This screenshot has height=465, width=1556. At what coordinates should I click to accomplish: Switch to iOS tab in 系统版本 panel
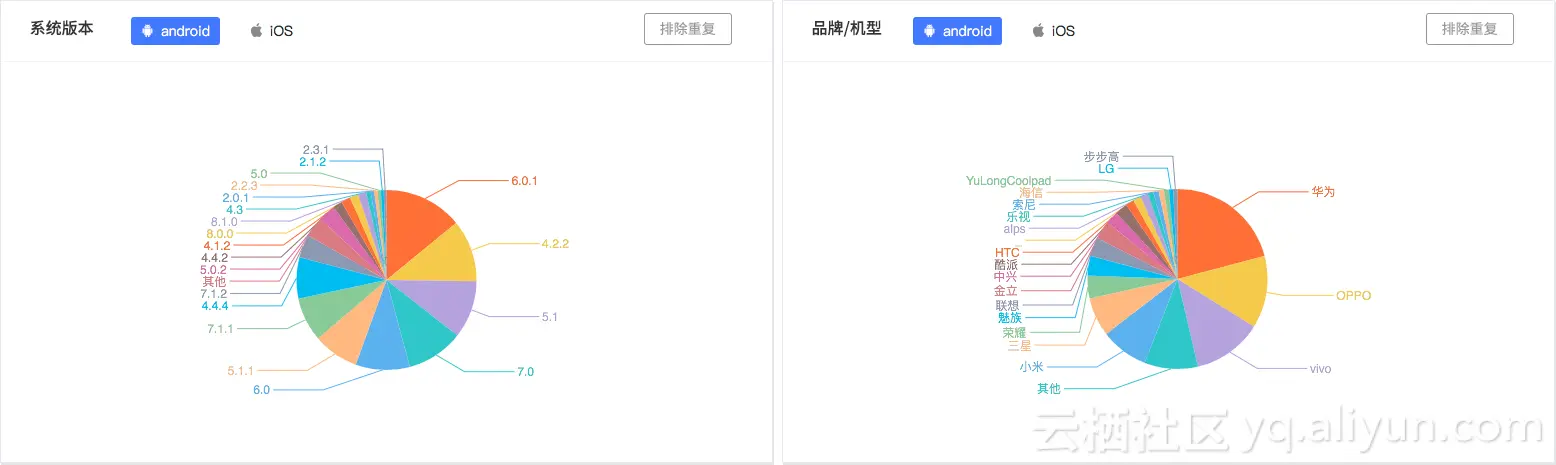(271, 31)
